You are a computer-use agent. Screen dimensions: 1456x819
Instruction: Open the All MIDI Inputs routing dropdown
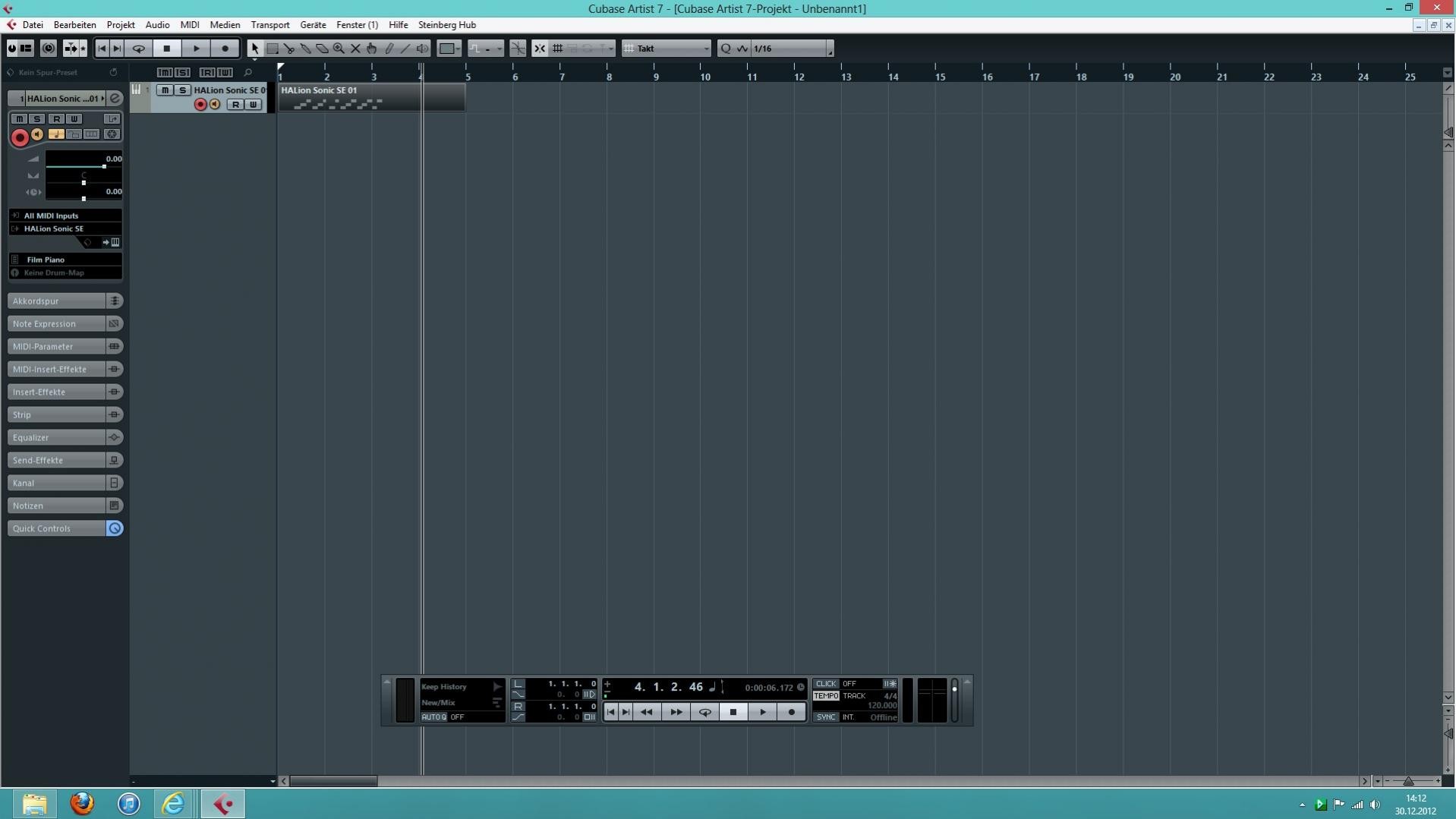(x=66, y=216)
